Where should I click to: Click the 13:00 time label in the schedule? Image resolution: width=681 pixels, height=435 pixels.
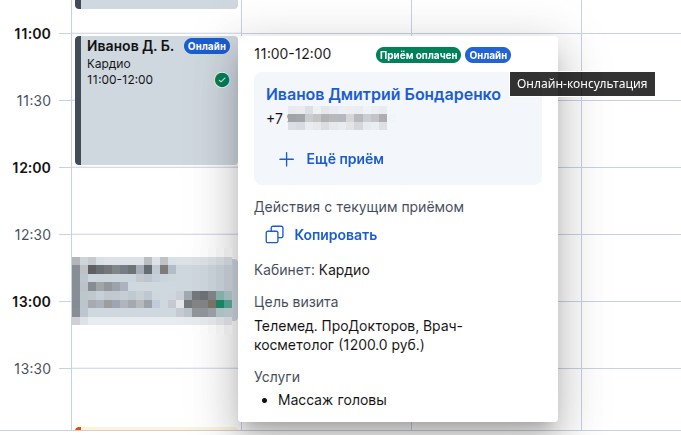point(31,302)
